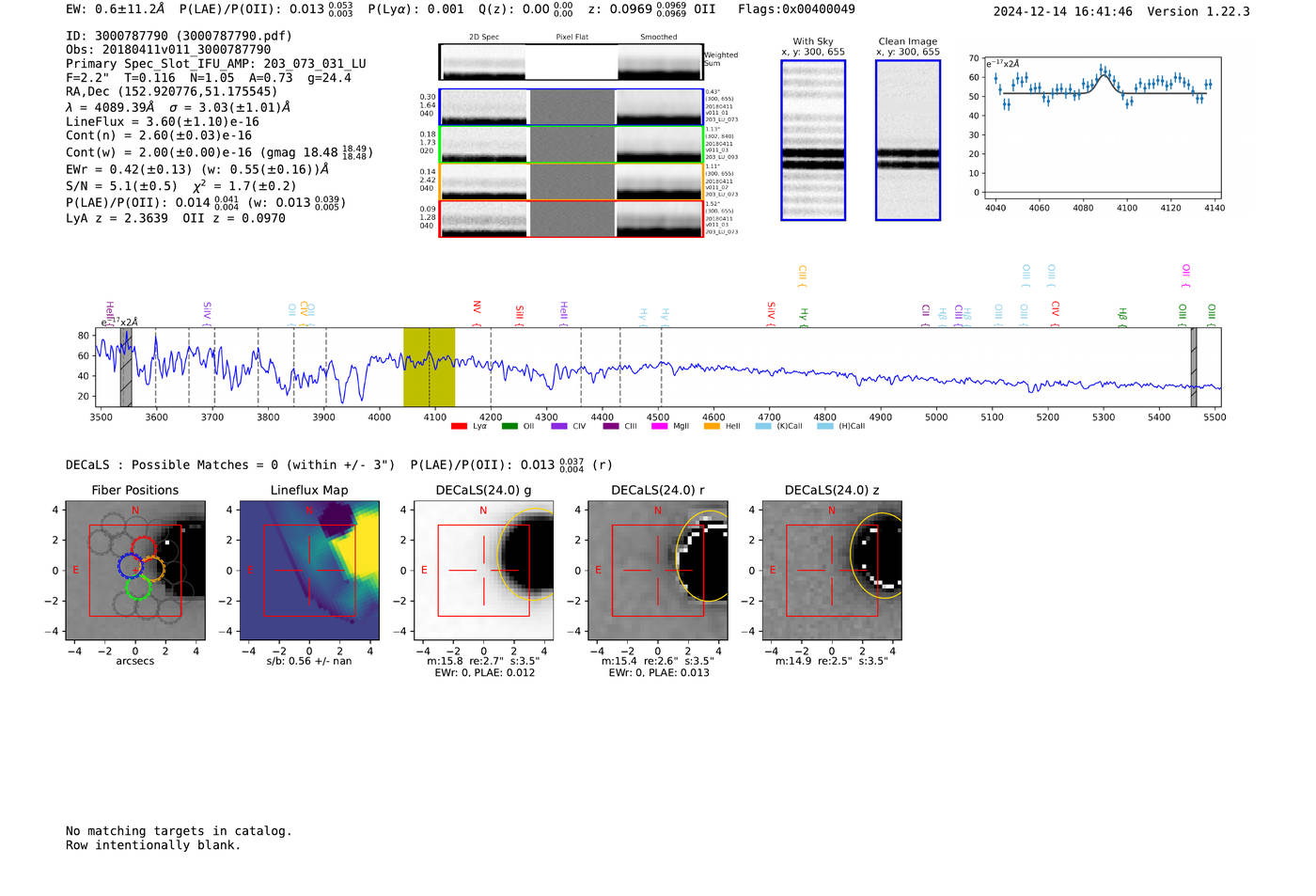Click the red Lyα legend swatch

pyautogui.click(x=459, y=426)
